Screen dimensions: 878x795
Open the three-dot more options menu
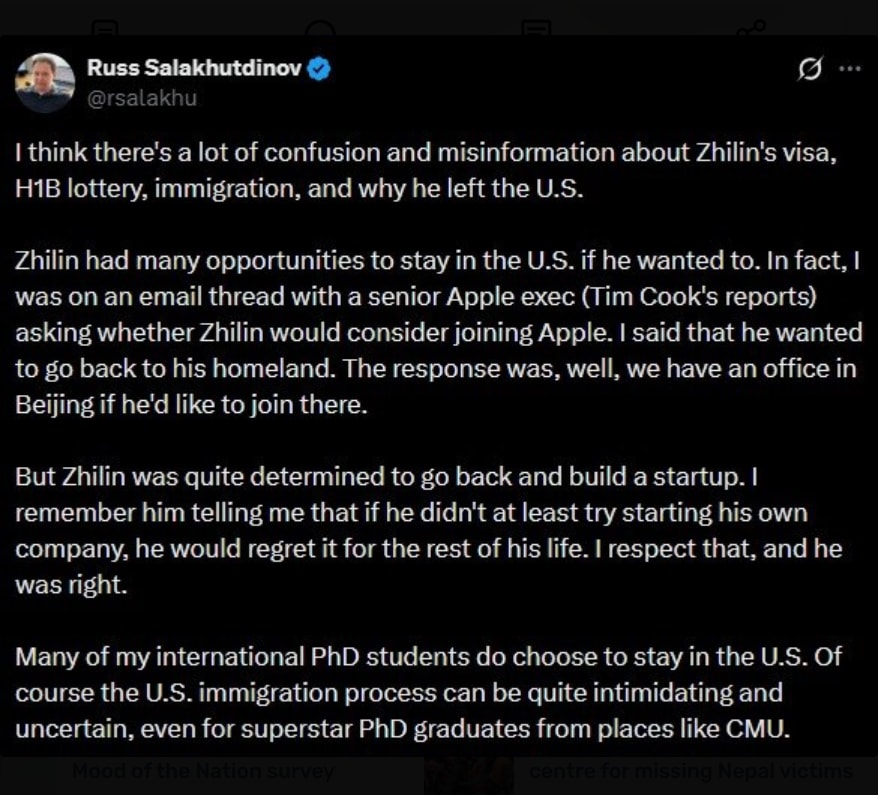[x=850, y=68]
